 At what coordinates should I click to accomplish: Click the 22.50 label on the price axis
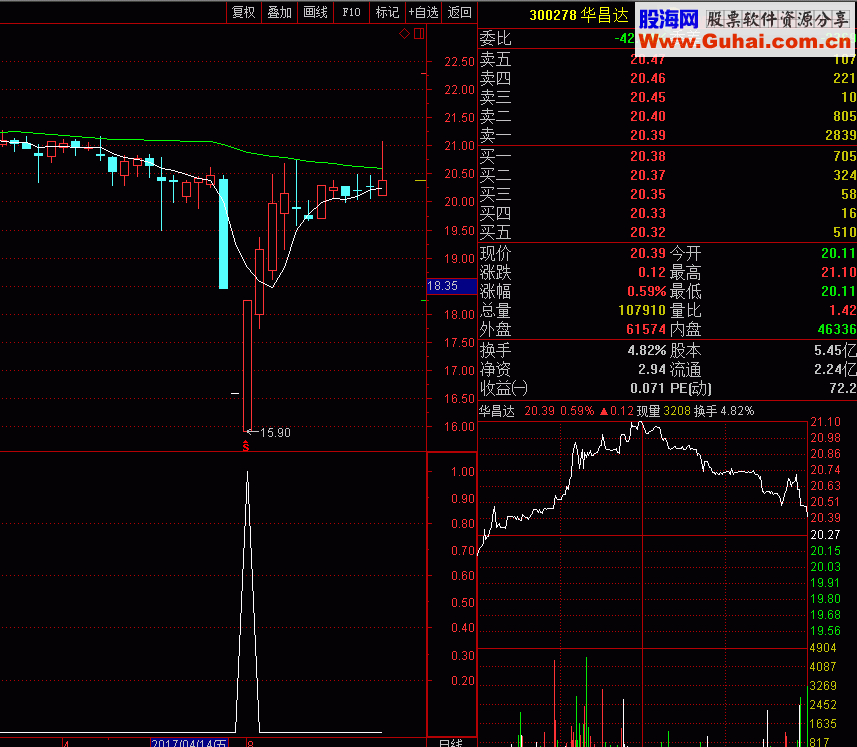[459, 62]
